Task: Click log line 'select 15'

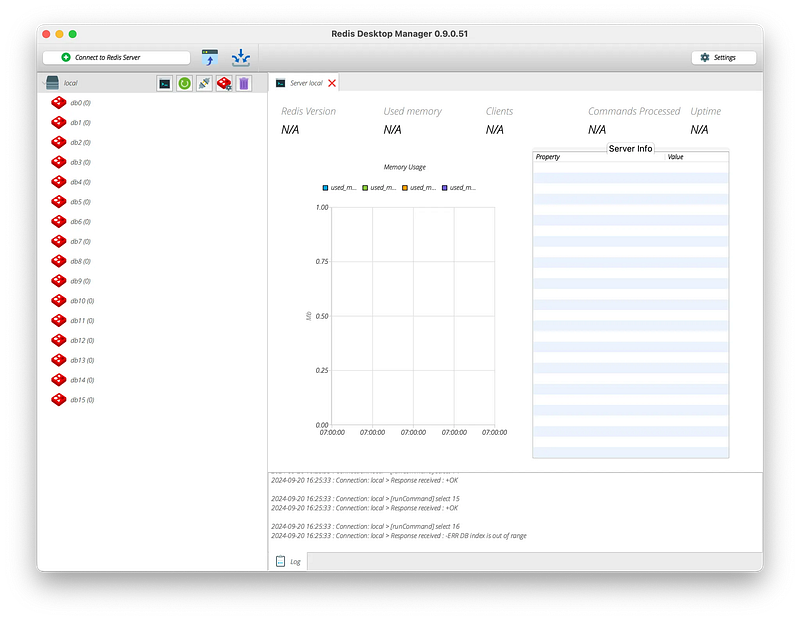Action: [x=365, y=499]
